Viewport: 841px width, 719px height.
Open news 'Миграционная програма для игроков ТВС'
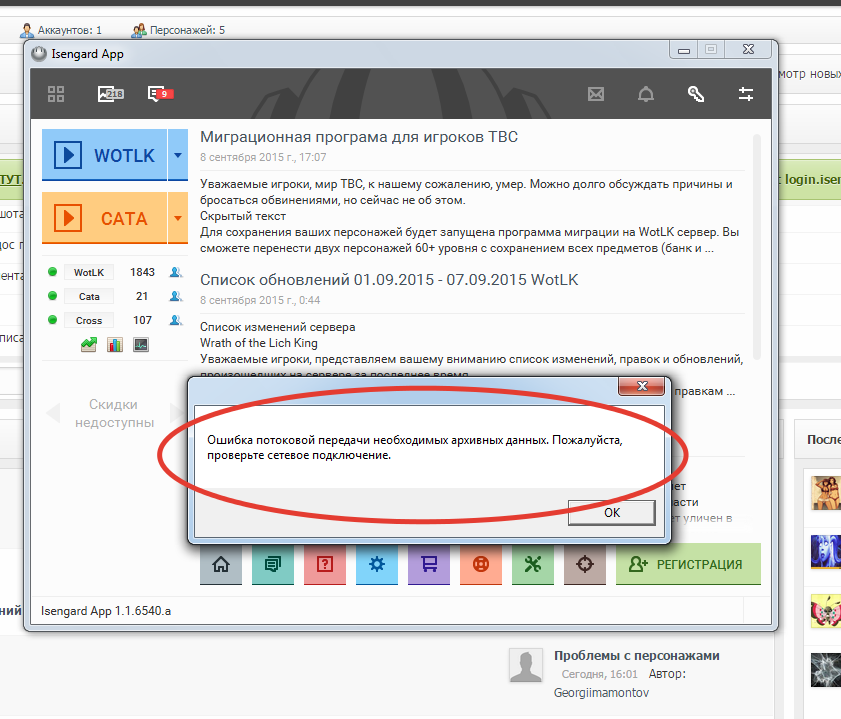tap(359, 137)
